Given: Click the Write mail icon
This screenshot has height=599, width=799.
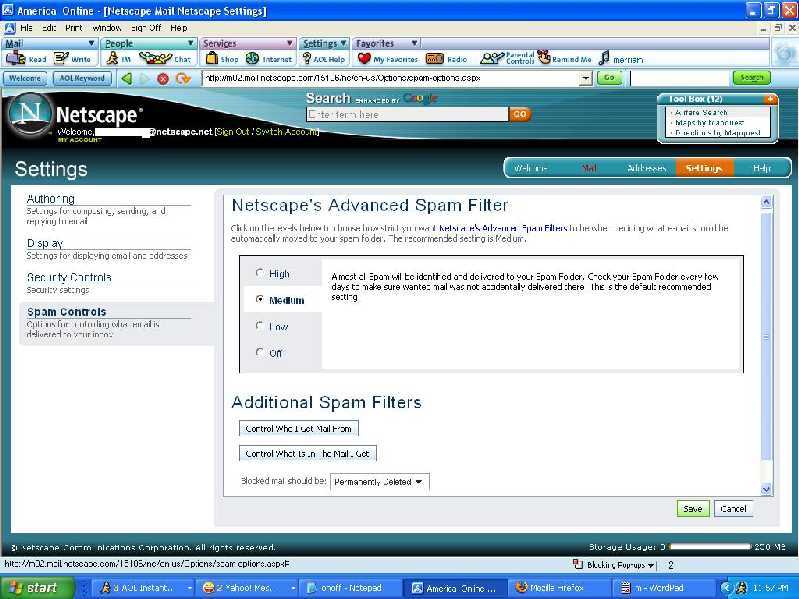Looking at the screenshot, I should [x=61, y=58].
